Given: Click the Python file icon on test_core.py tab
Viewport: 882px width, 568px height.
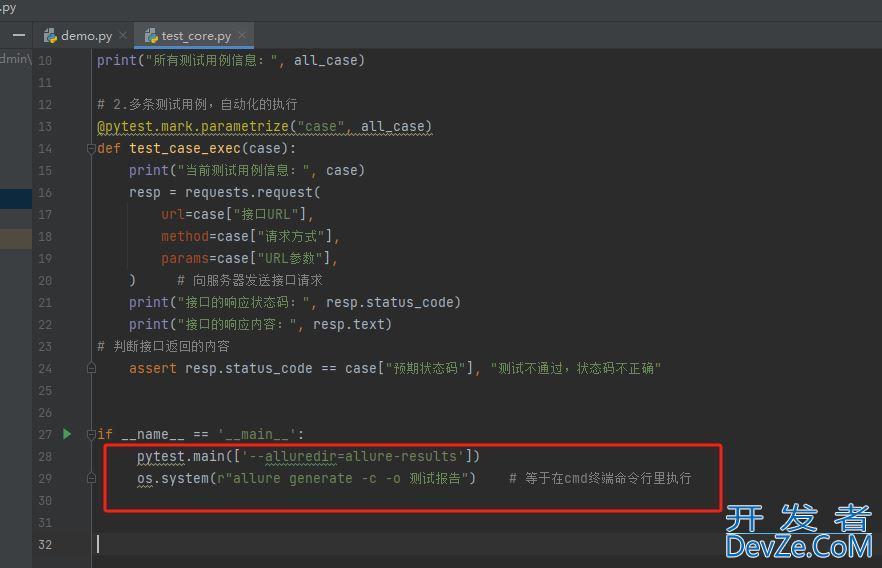Looking at the screenshot, I should [x=151, y=36].
